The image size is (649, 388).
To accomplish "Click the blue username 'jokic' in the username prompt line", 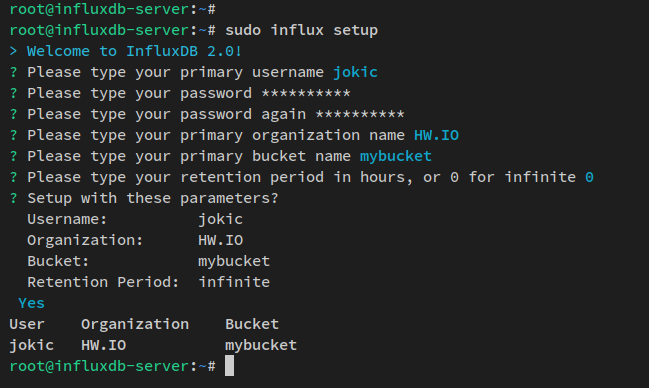I will coord(355,72).
